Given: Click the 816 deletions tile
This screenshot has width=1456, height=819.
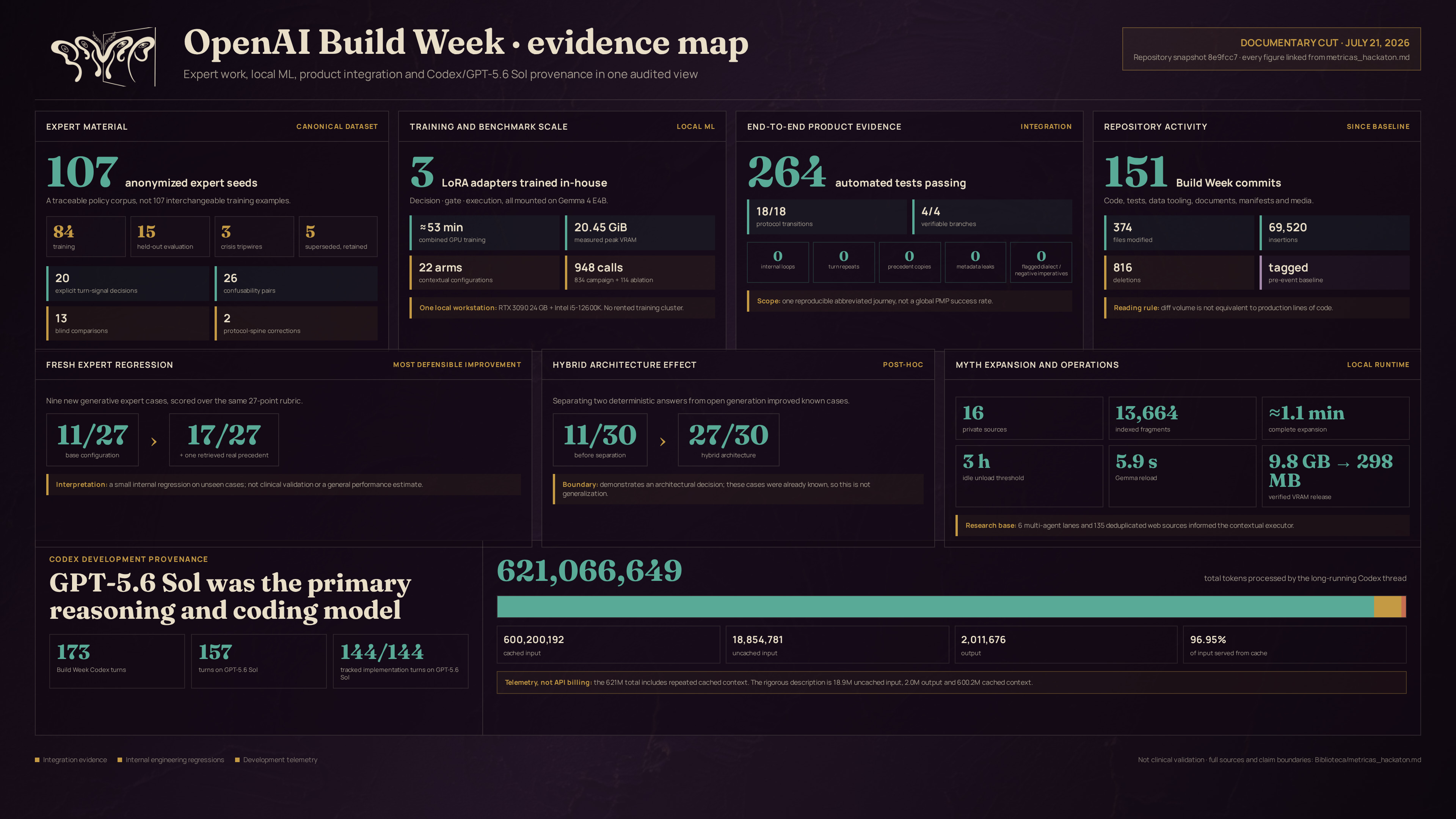Looking at the screenshot, I should point(1179,273).
